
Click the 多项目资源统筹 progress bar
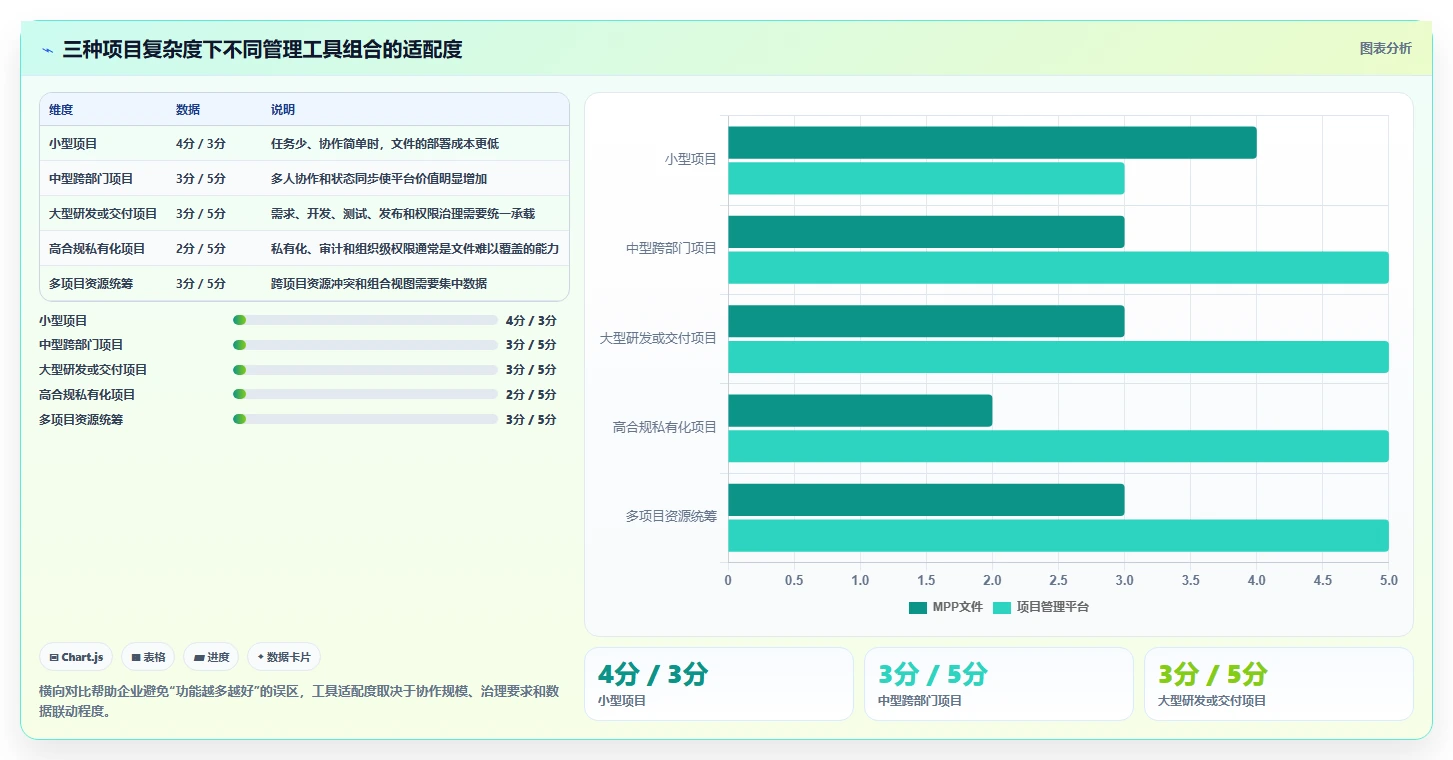(365, 419)
